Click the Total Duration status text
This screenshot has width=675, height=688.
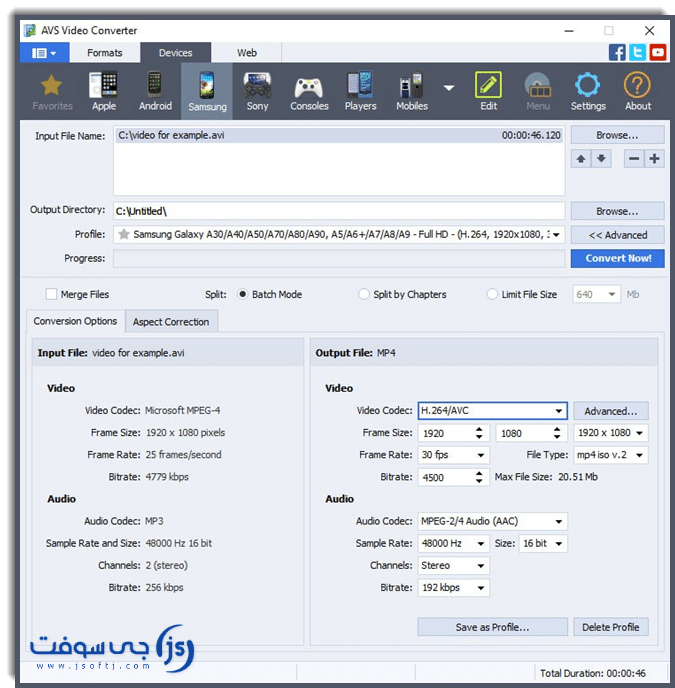tap(592, 673)
